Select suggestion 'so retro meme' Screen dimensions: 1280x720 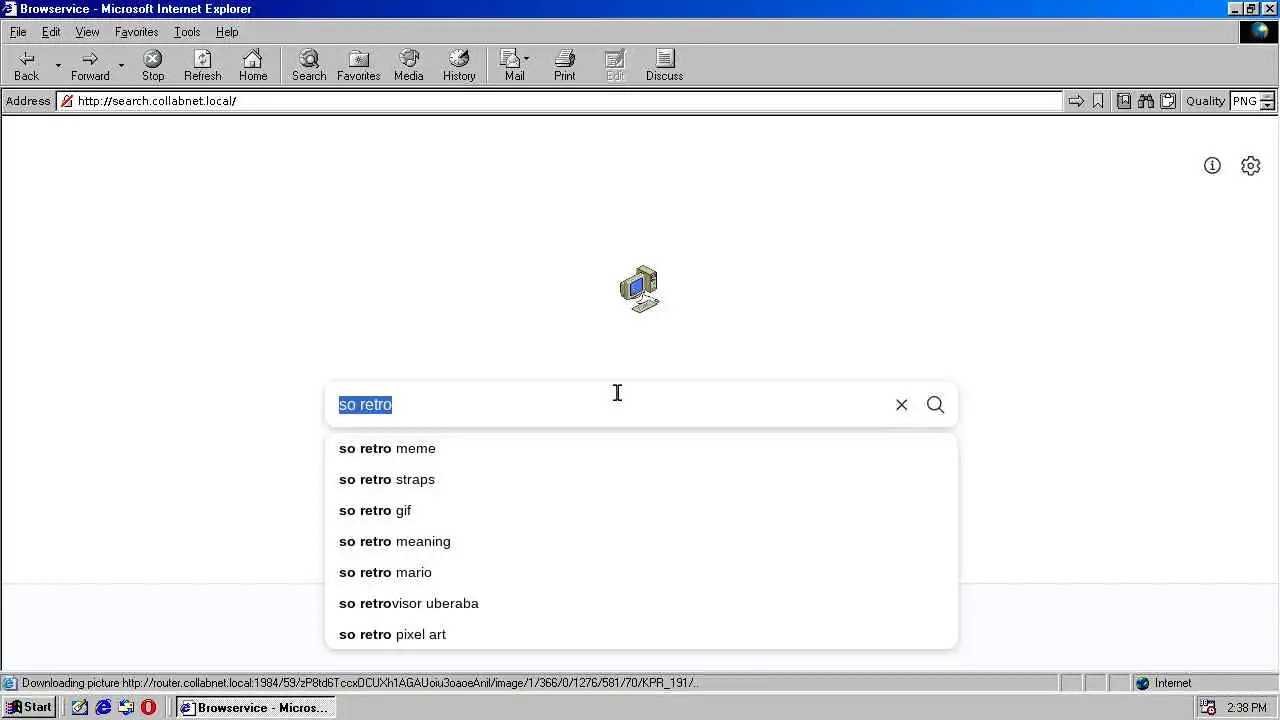(641, 449)
